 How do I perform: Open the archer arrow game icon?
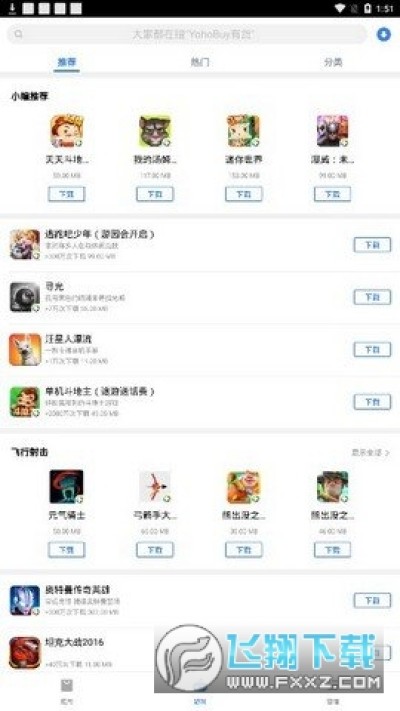[155, 487]
